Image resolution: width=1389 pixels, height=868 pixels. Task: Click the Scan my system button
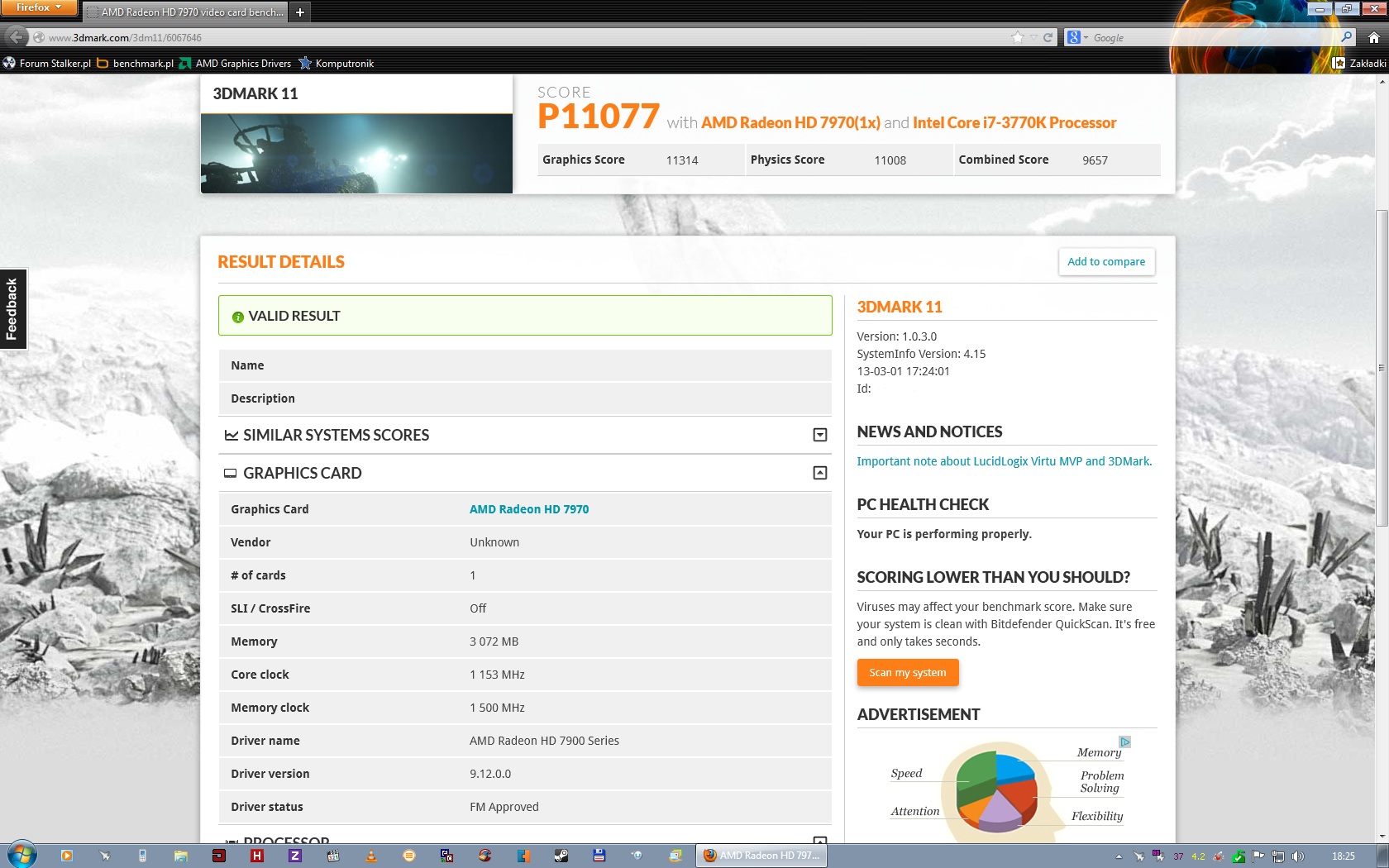coord(908,672)
